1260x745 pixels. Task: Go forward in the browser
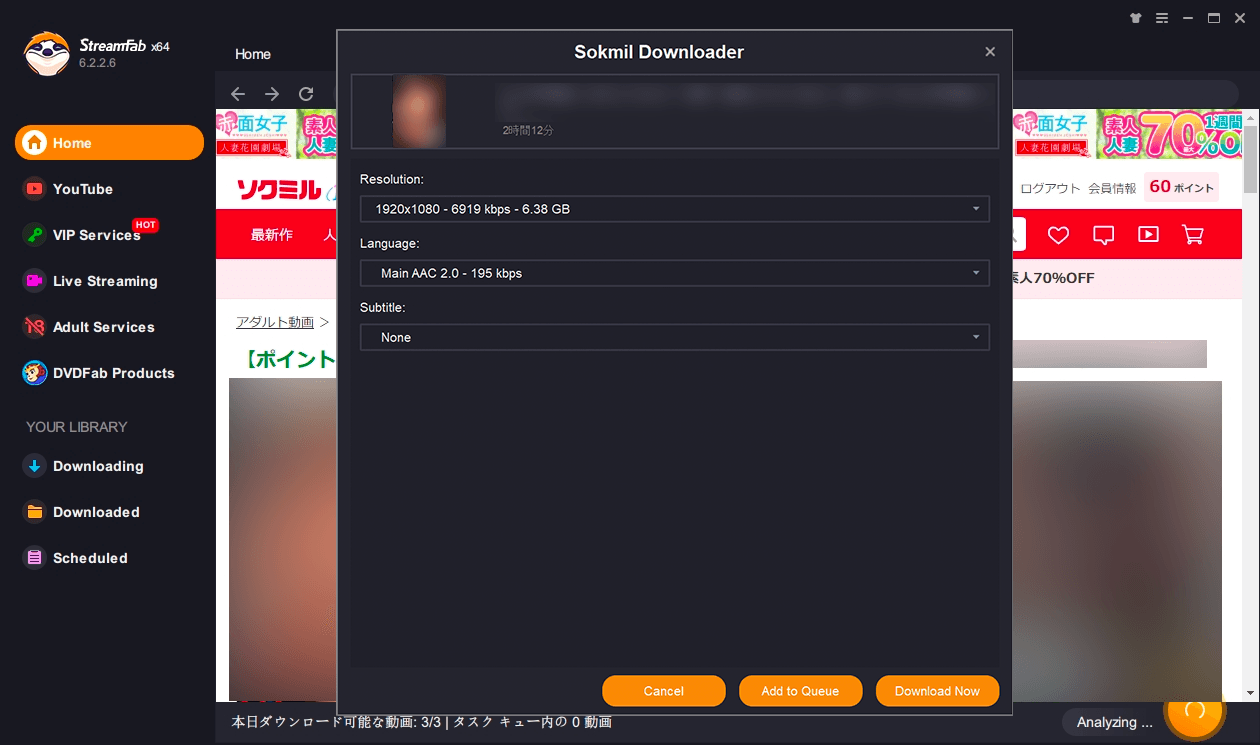coord(272,94)
